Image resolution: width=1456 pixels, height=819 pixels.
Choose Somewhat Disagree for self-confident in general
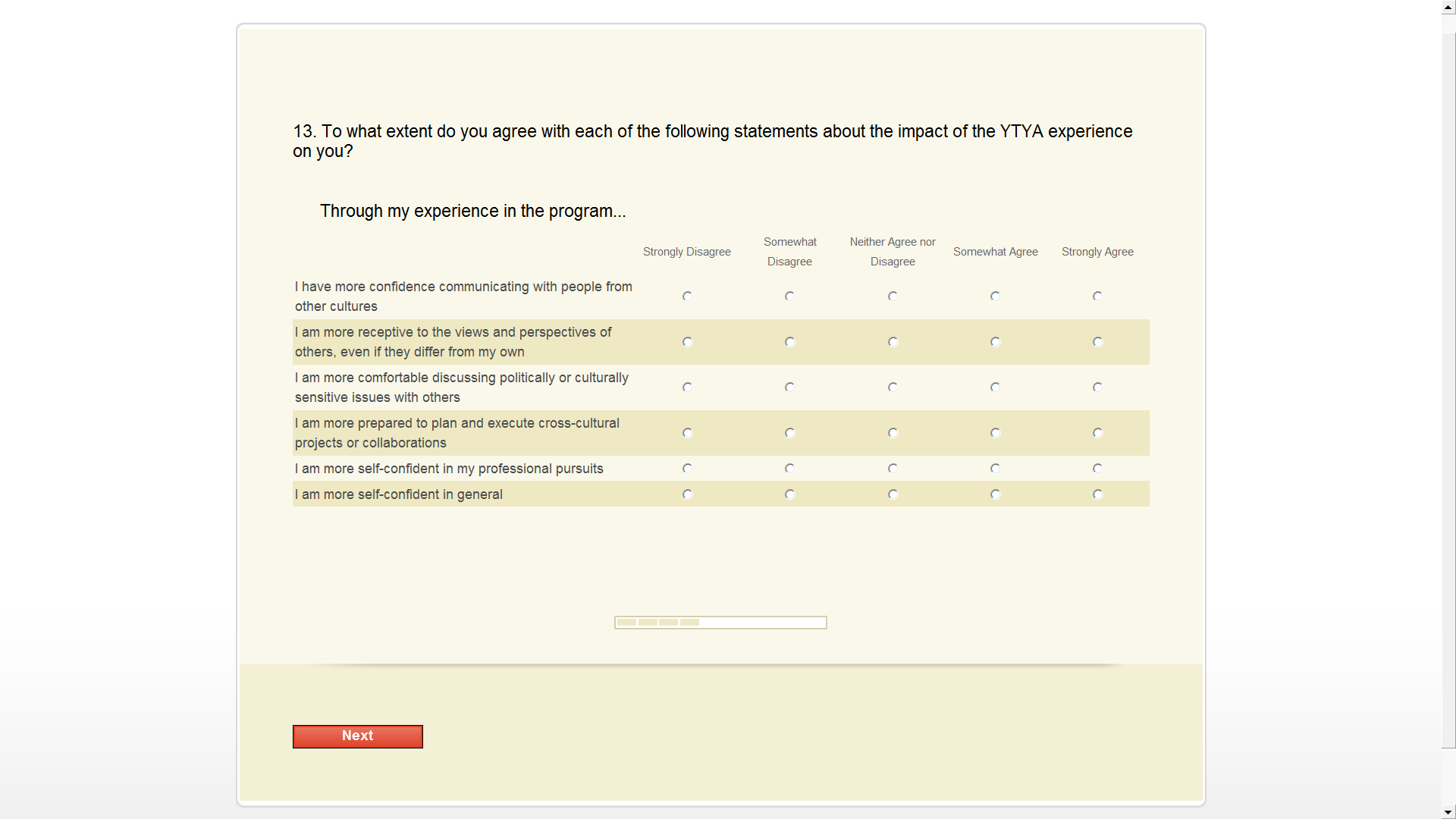click(x=789, y=494)
